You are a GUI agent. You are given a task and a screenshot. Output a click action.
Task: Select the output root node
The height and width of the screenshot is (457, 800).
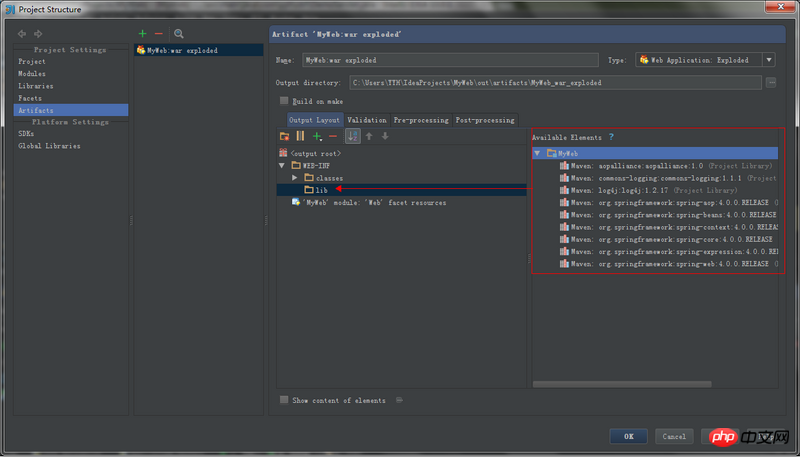coord(310,153)
